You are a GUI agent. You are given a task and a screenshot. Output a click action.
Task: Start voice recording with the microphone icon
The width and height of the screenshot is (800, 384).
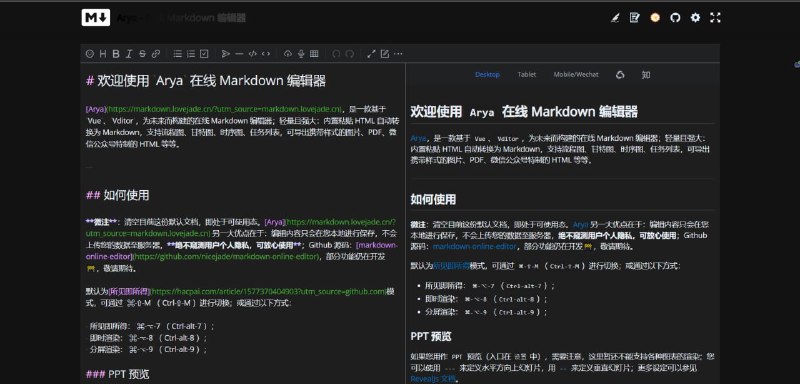(301, 54)
